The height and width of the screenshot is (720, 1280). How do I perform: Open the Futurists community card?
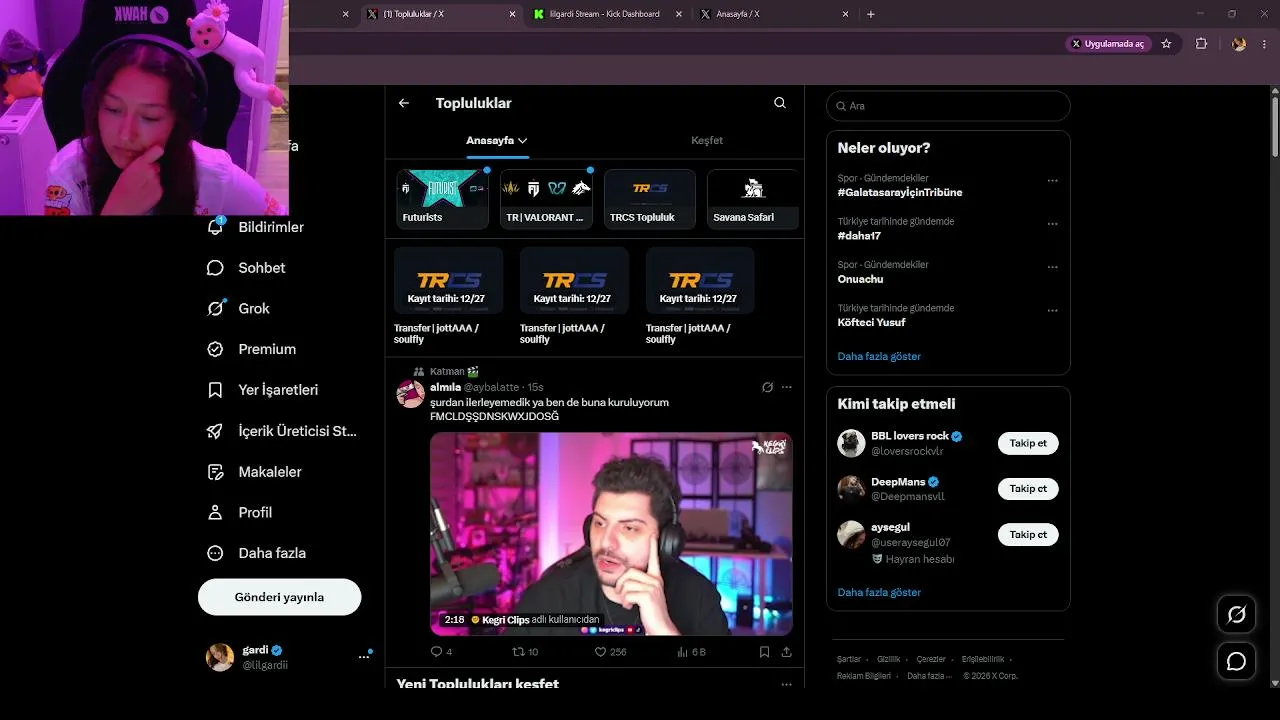point(443,199)
